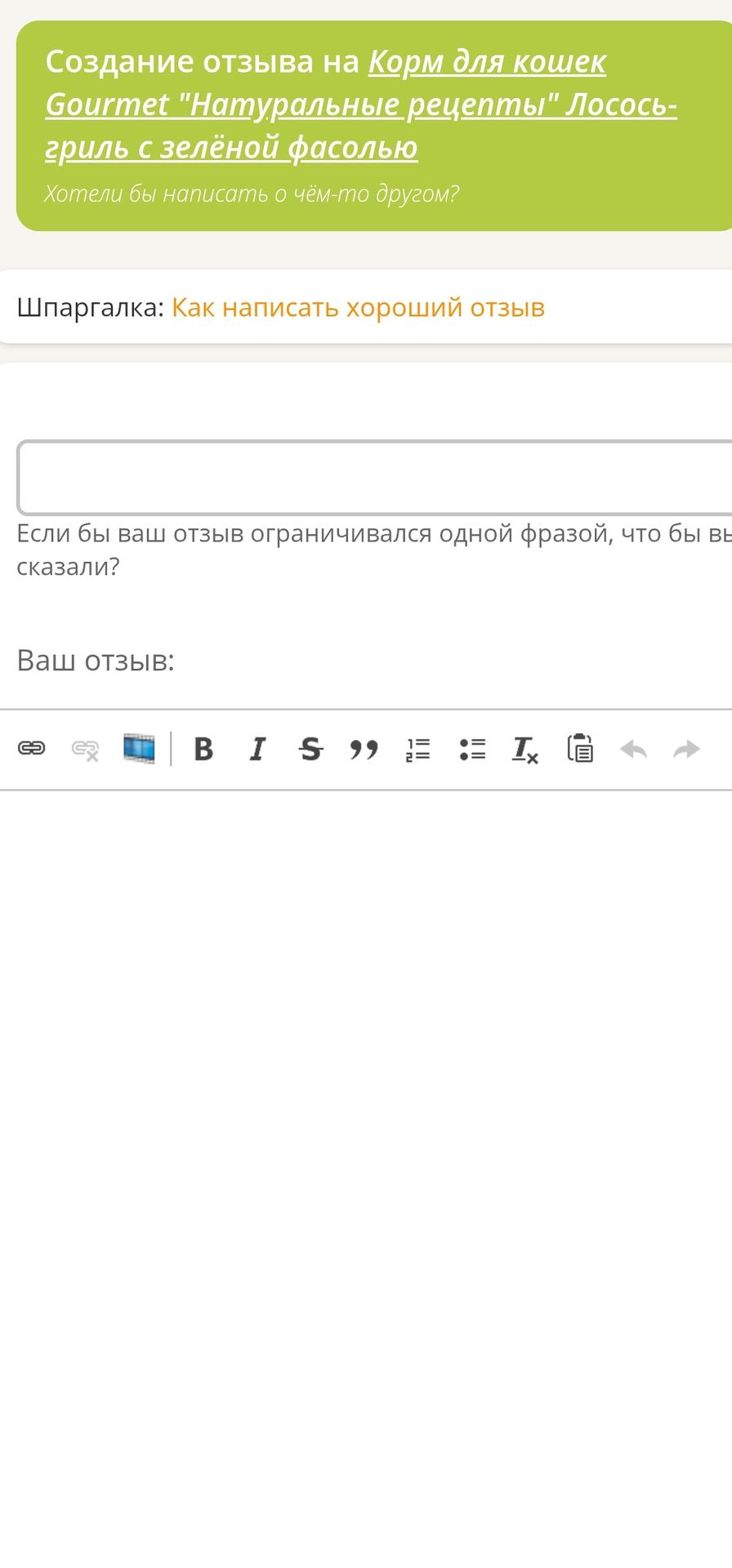732x1568 pixels.
Task: Focus the review title input field
Action: pos(374,478)
